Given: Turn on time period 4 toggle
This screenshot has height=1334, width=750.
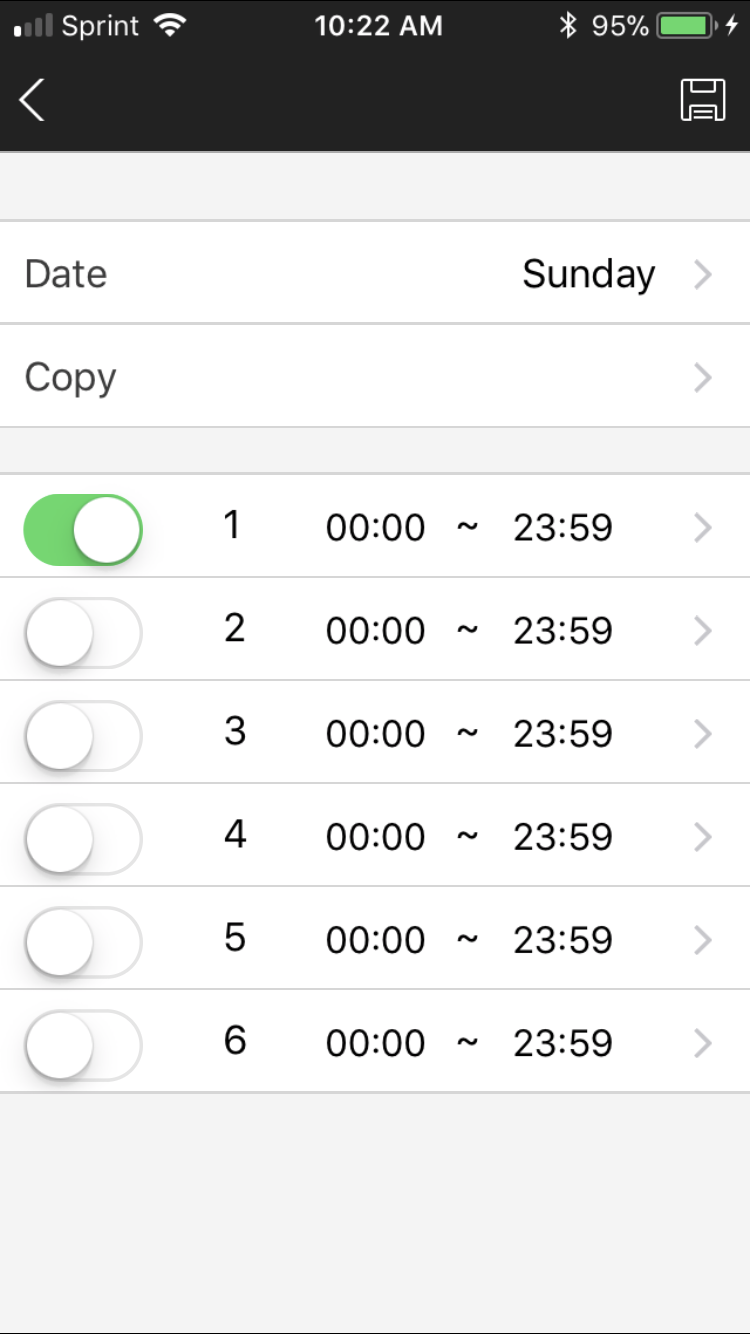Looking at the screenshot, I should click(83, 838).
